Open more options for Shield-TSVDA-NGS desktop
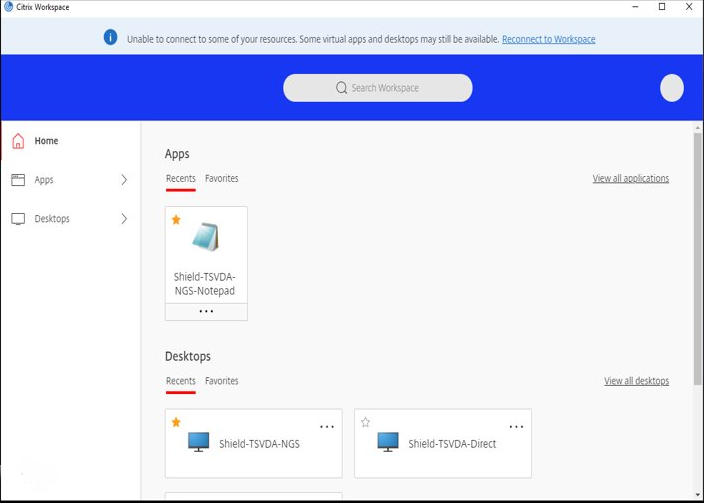 (x=327, y=427)
